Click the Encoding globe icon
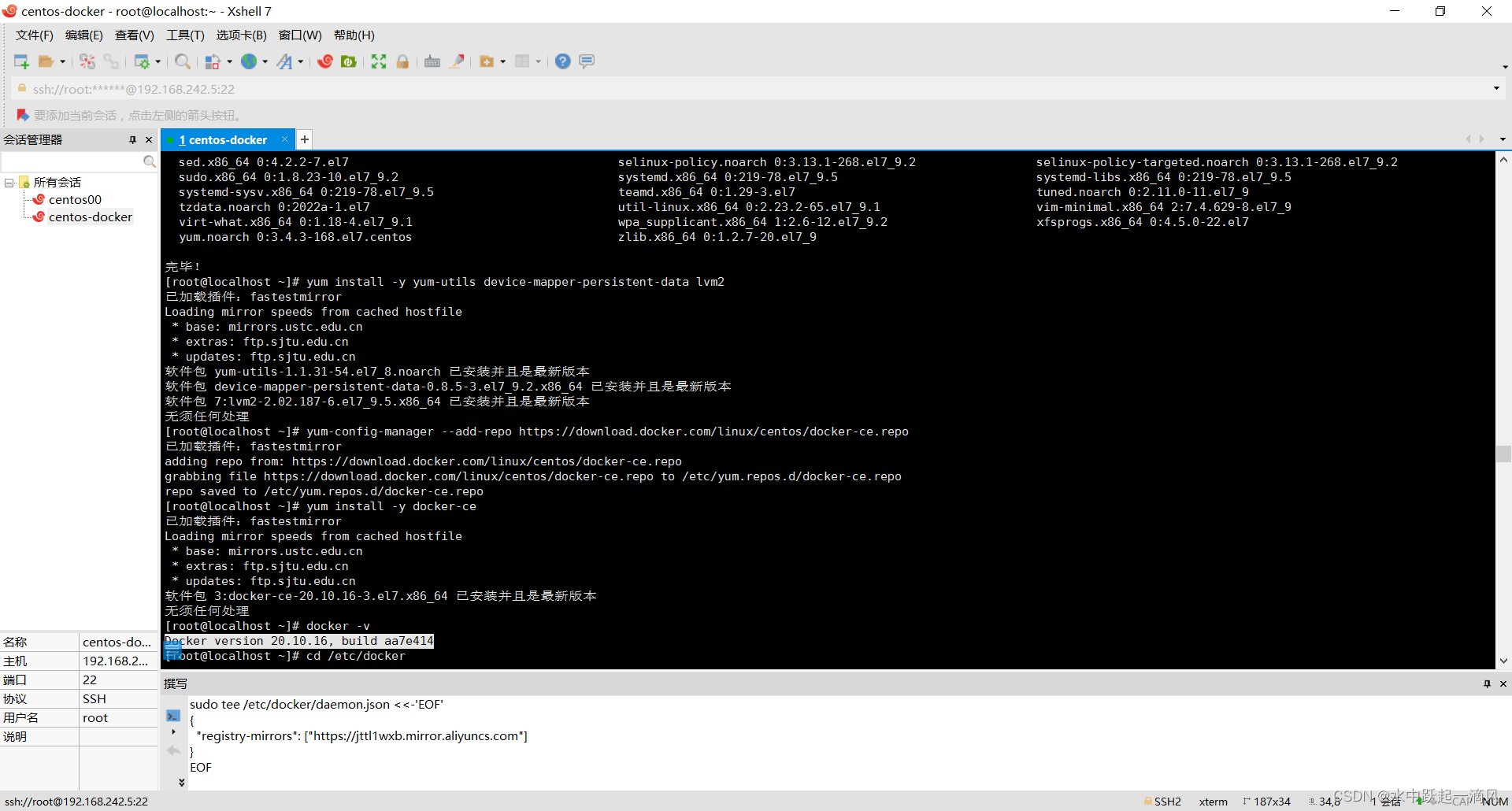The image size is (1512, 811). click(249, 61)
